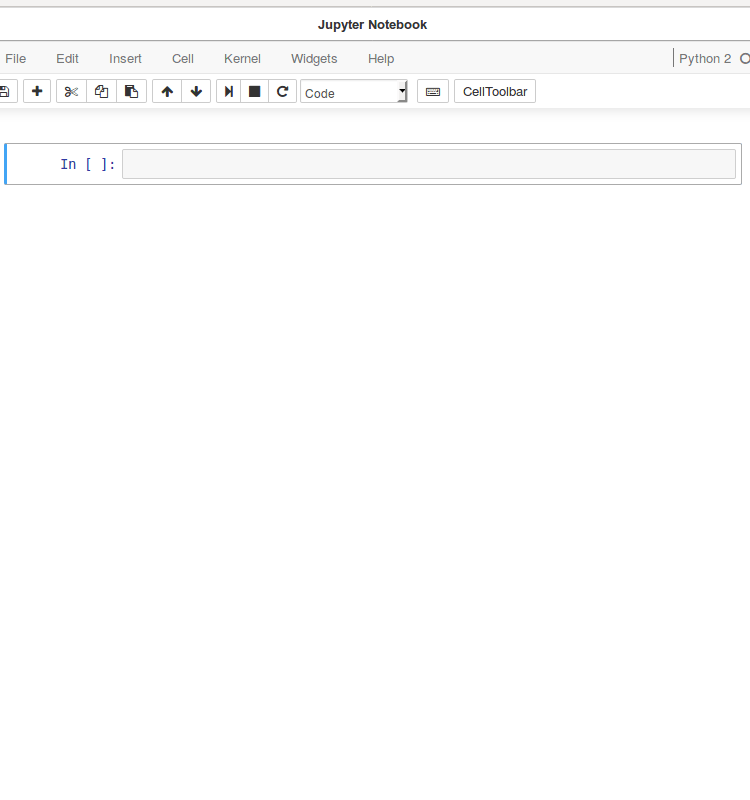750x800 pixels.
Task: Move the selected cell up
Action: tap(167, 92)
